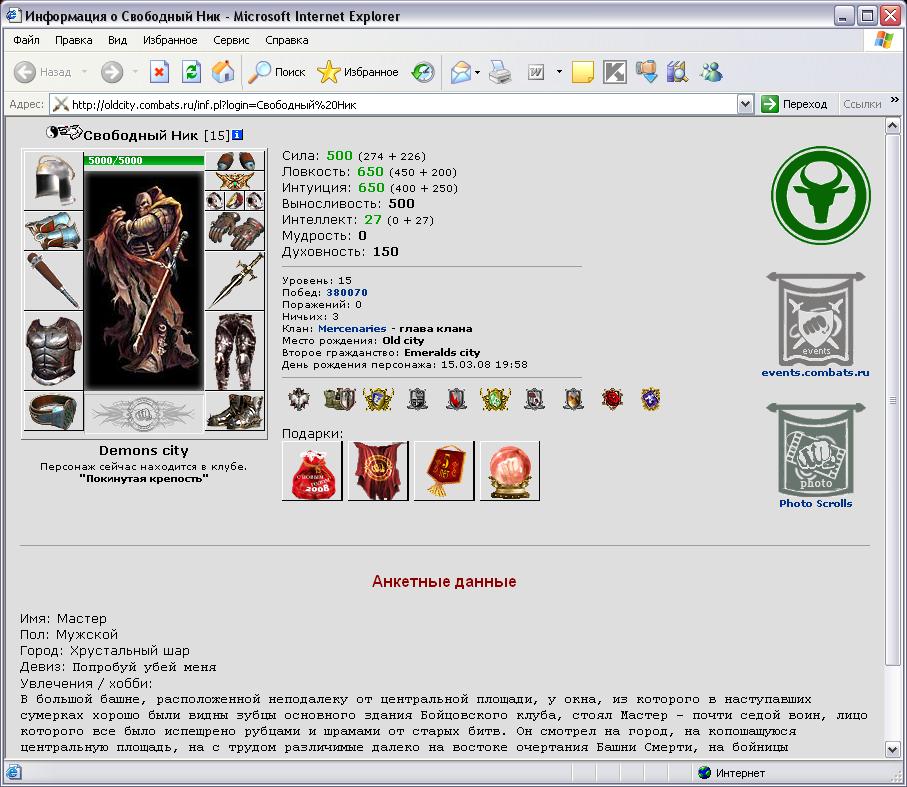The width and height of the screenshot is (907, 787).
Task: Open the Правка menu
Action: 73,40
